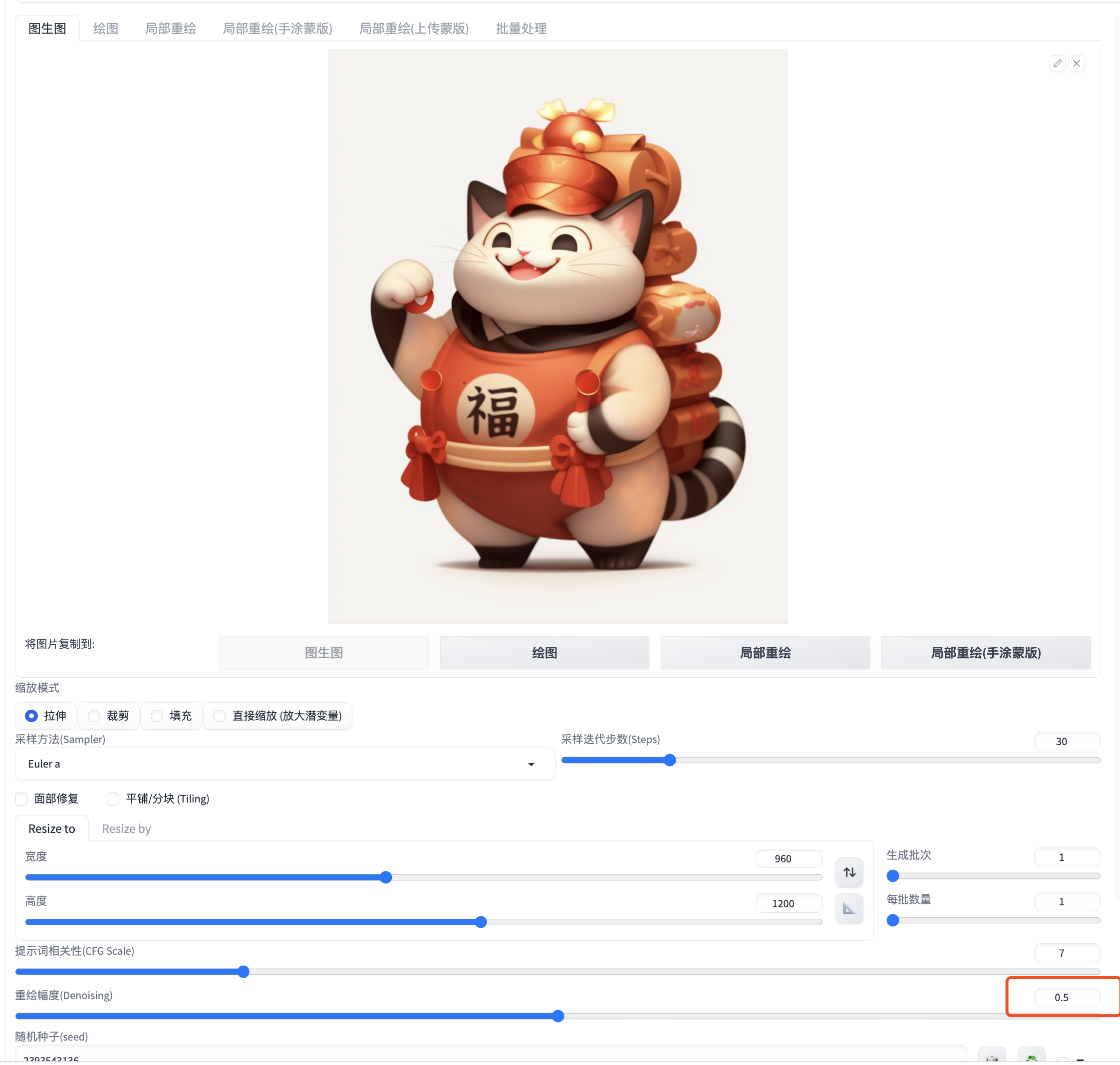Click the 将图片复制到: label
The height and width of the screenshot is (1065, 1120).
[x=59, y=644]
